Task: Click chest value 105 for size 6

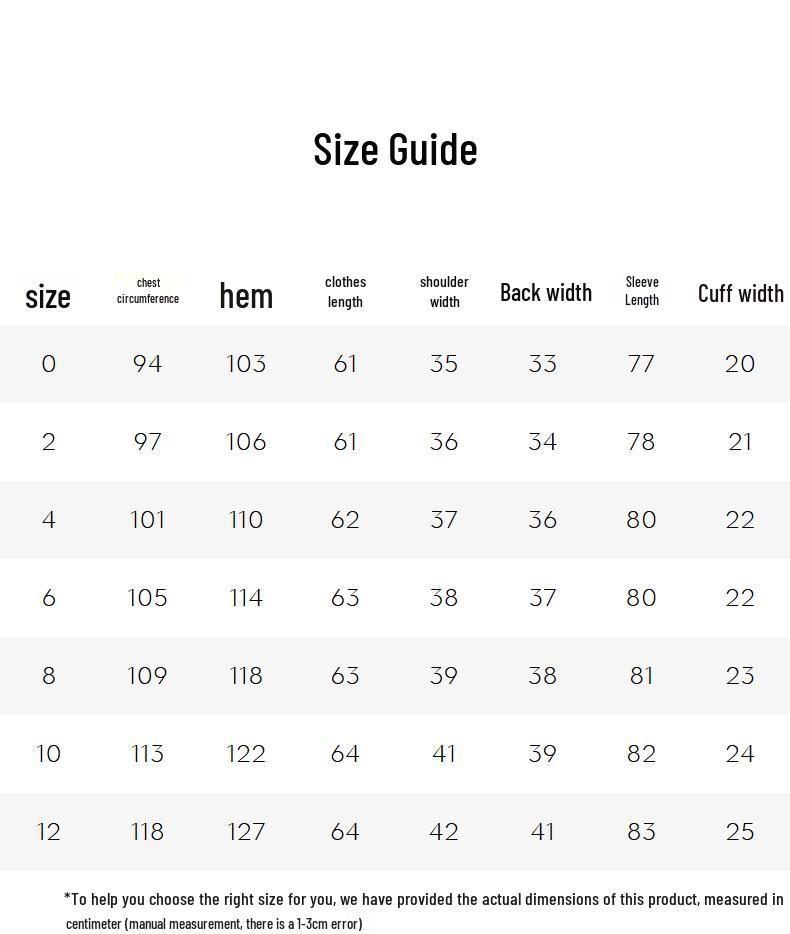Action: pos(147,598)
